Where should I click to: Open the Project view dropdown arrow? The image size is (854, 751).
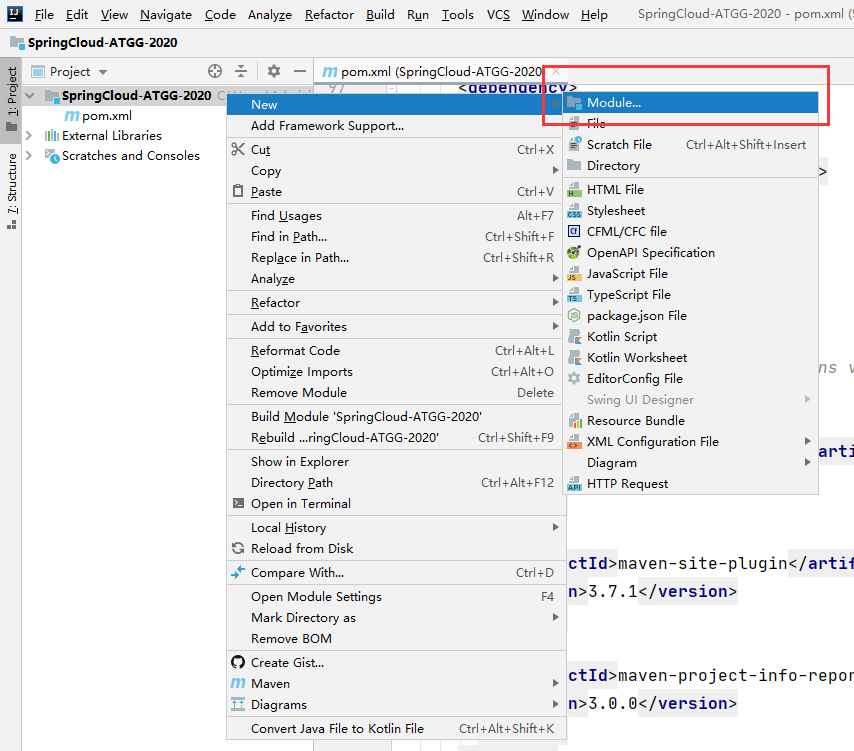(x=103, y=72)
